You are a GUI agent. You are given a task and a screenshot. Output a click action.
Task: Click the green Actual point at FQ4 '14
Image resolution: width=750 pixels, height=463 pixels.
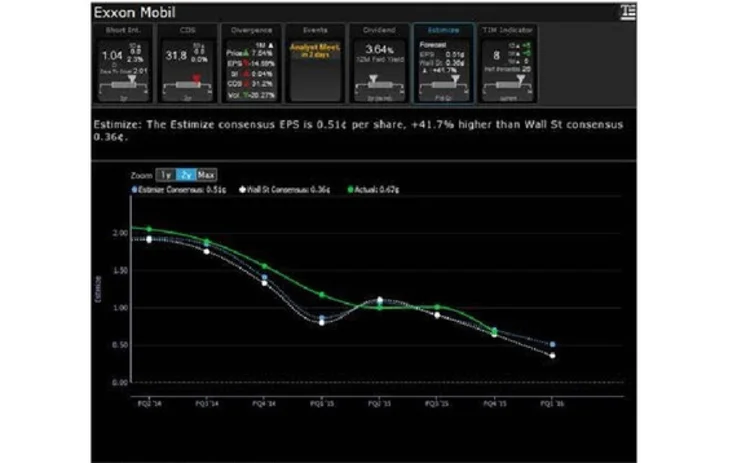[x=265, y=266]
